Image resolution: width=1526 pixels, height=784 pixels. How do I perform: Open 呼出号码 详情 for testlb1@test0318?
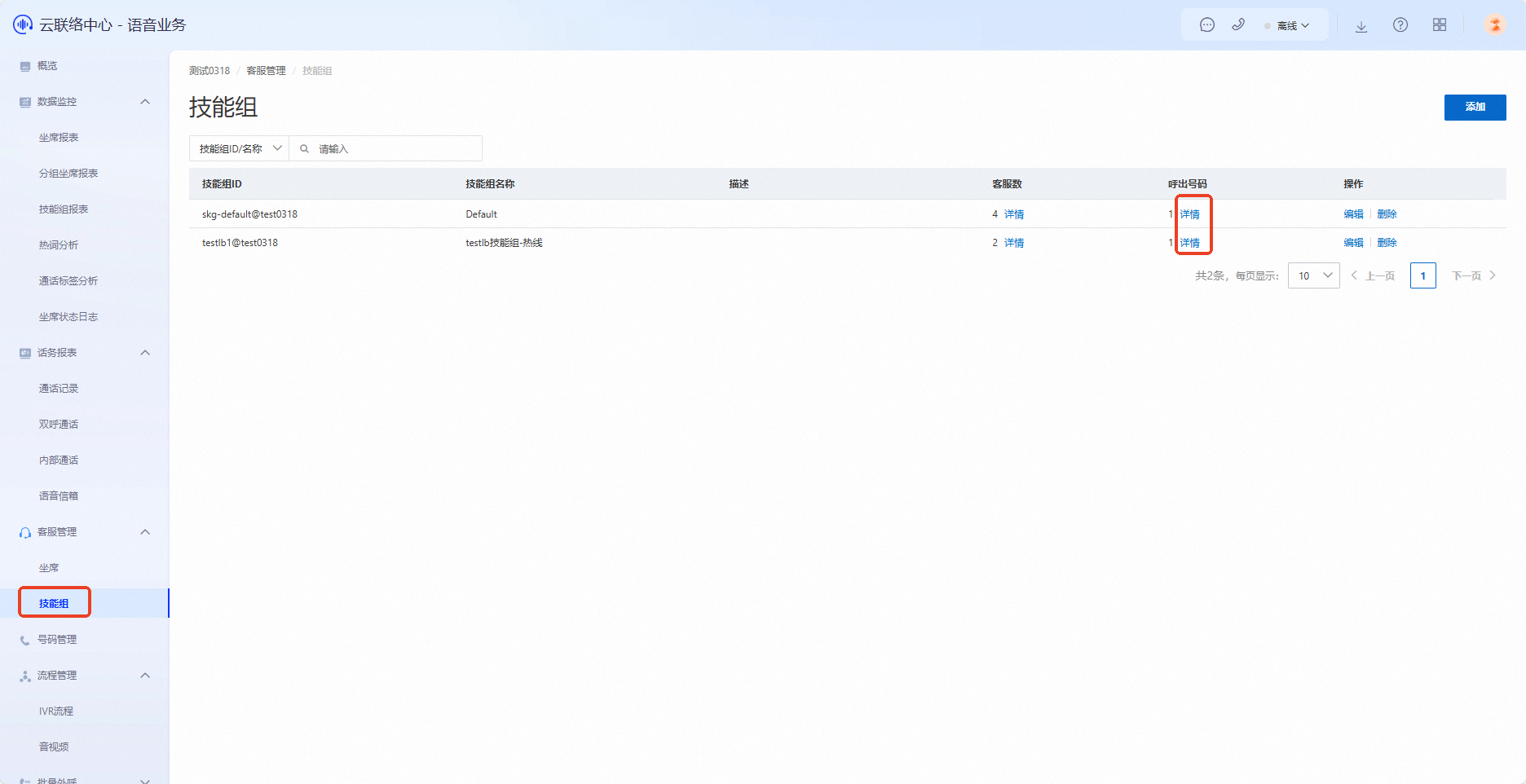[1190, 243]
